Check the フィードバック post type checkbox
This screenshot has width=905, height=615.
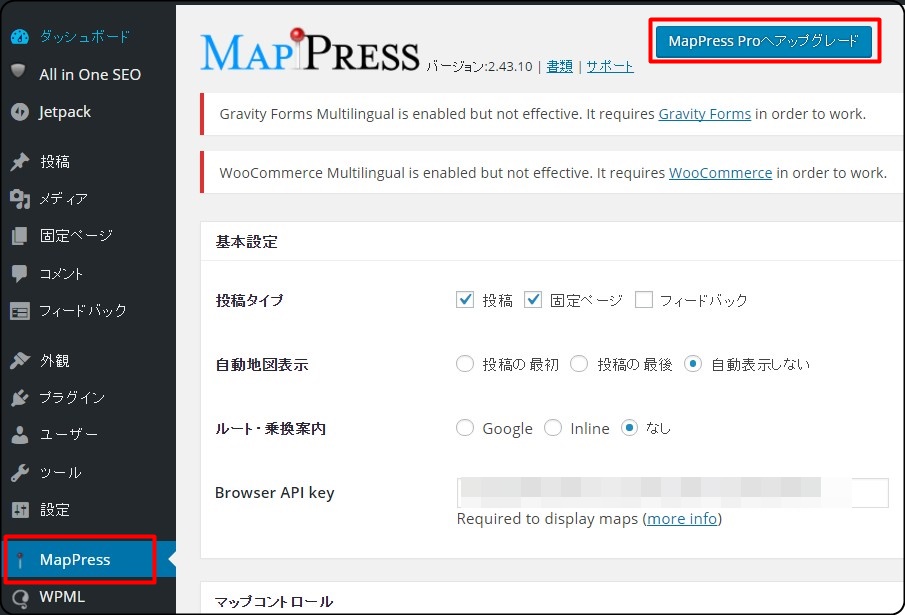coord(644,299)
